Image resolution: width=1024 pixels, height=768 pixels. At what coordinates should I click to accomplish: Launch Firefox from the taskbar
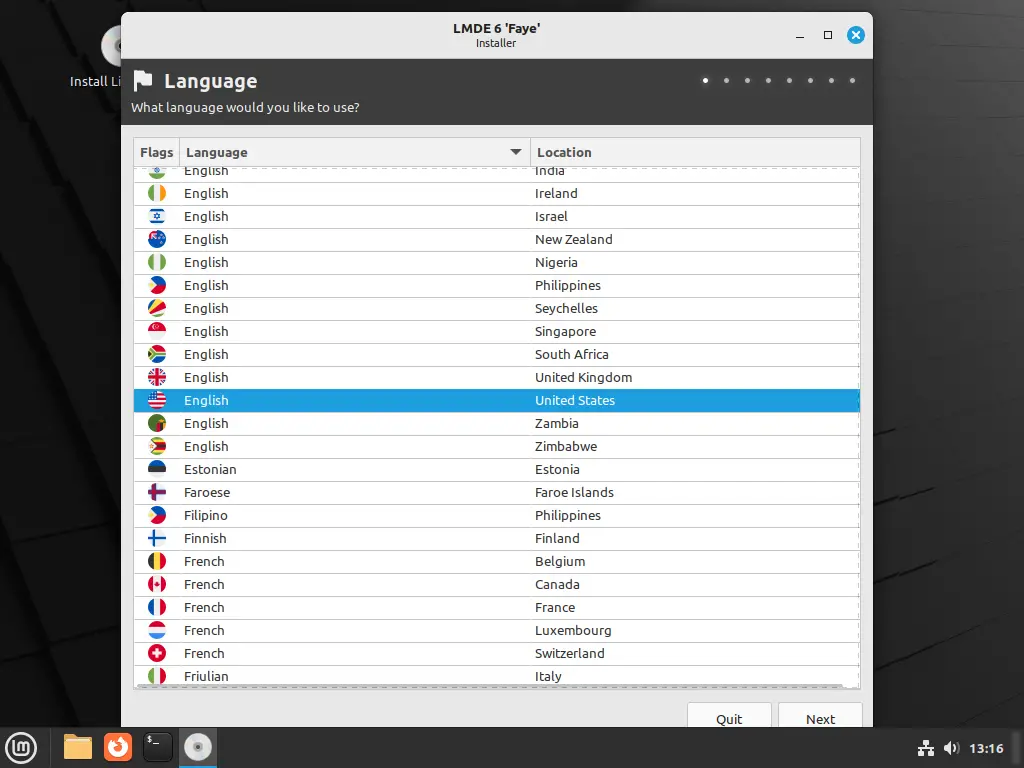(x=118, y=747)
